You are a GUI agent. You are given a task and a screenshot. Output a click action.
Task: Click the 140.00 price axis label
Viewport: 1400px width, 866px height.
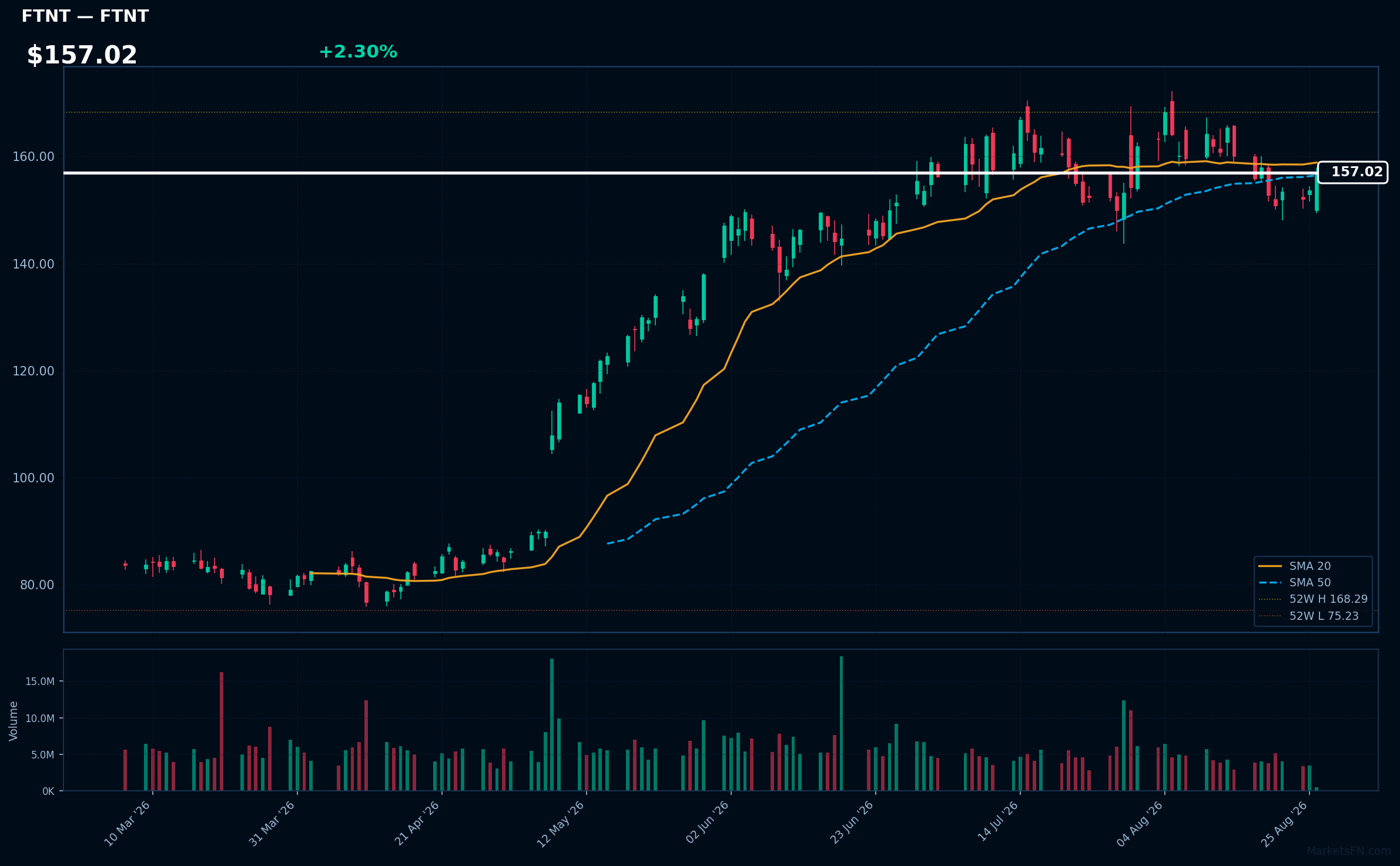[x=34, y=264]
